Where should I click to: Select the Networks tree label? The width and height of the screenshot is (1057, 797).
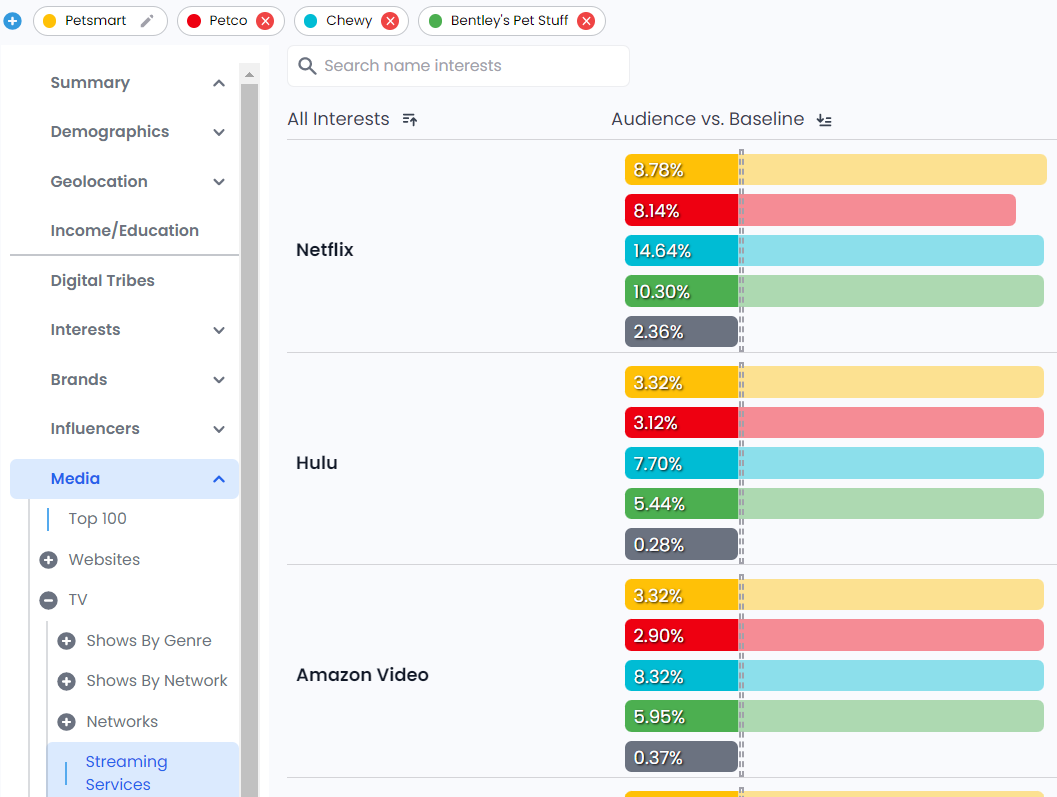click(122, 722)
